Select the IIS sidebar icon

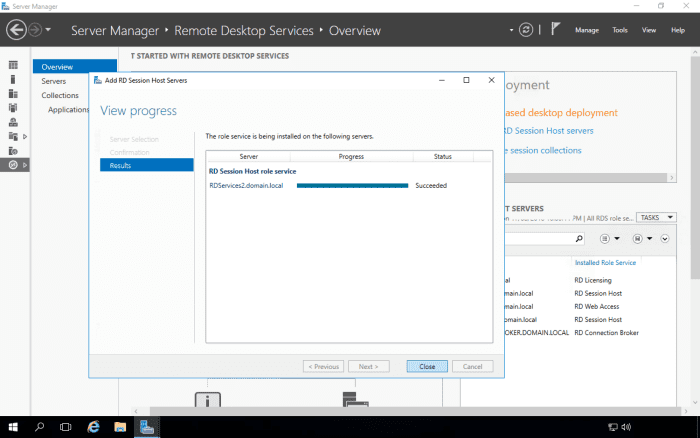pos(13,151)
